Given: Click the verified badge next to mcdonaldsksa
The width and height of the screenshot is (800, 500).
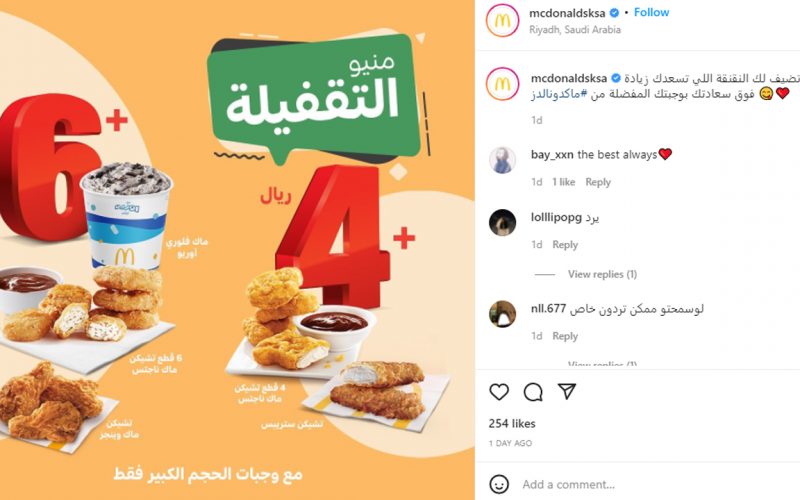Looking at the screenshot, I should pos(614,13).
